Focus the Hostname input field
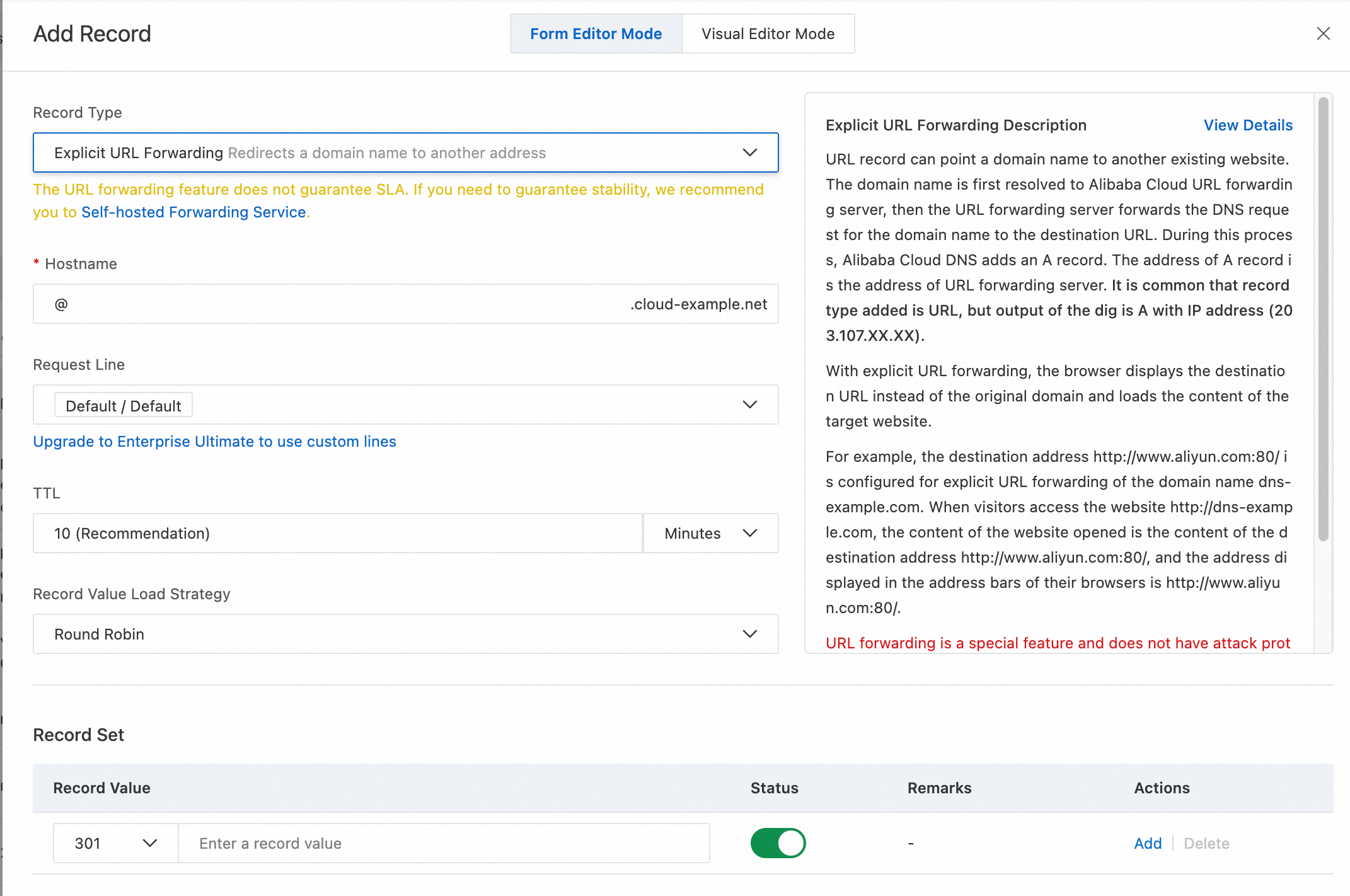This screenshot has width=1350, height=896. [x=340, y=304]
